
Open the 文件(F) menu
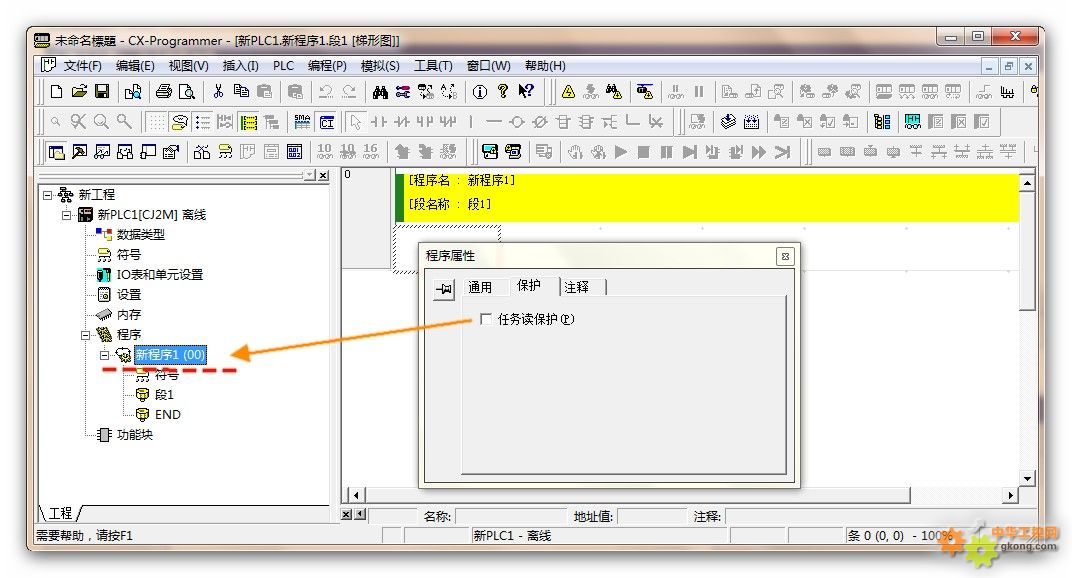(82, 66)
